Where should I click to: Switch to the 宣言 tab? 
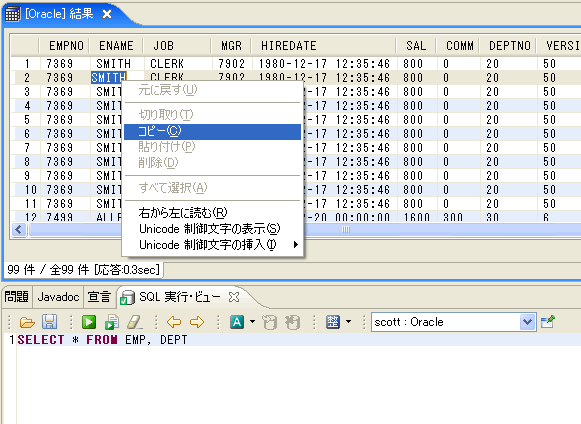[x=99, y=297]
